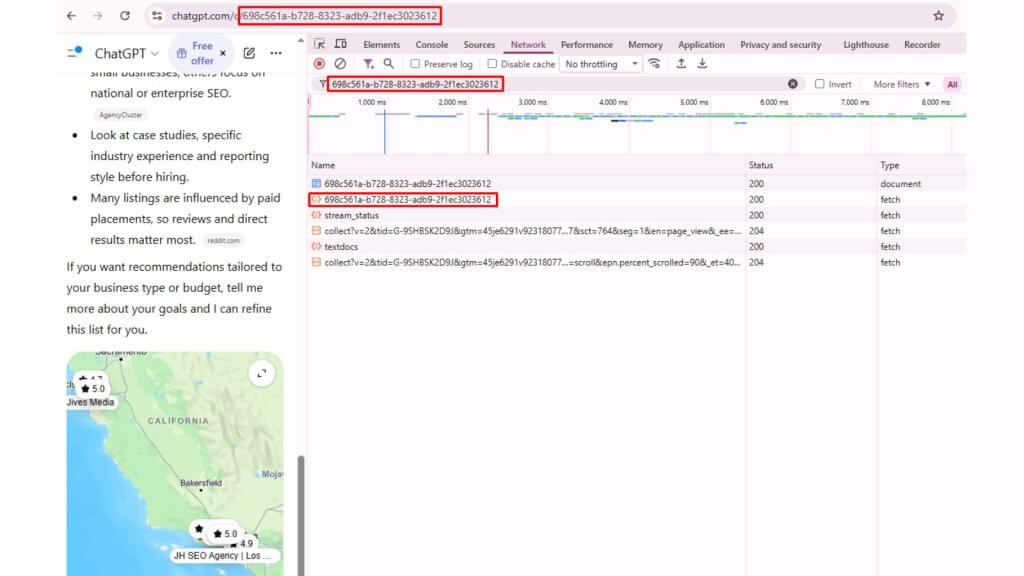Screen dimensions: 1024x576
Task: Click the browser address bar URL
Action: tap(304, 16)
